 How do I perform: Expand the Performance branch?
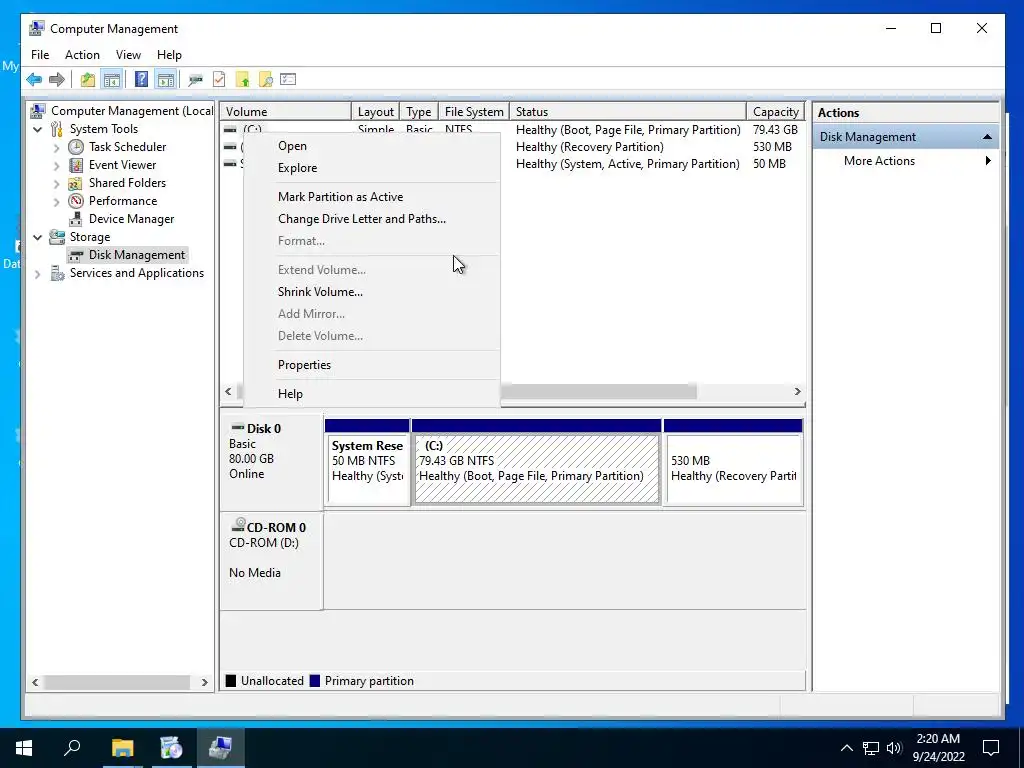click(x=57, y=202)
